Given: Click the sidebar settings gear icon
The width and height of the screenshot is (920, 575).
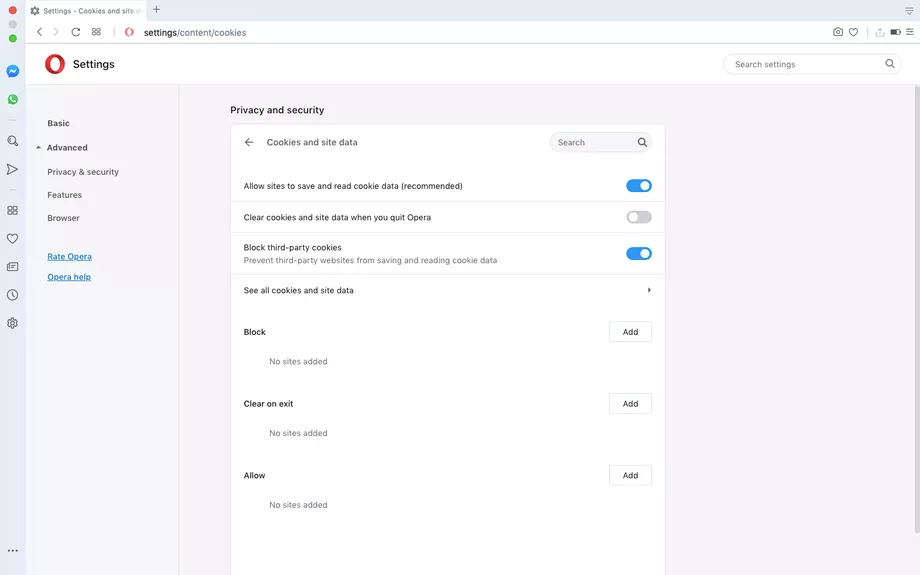Looking at the screenshot, I should coord(12,323).
